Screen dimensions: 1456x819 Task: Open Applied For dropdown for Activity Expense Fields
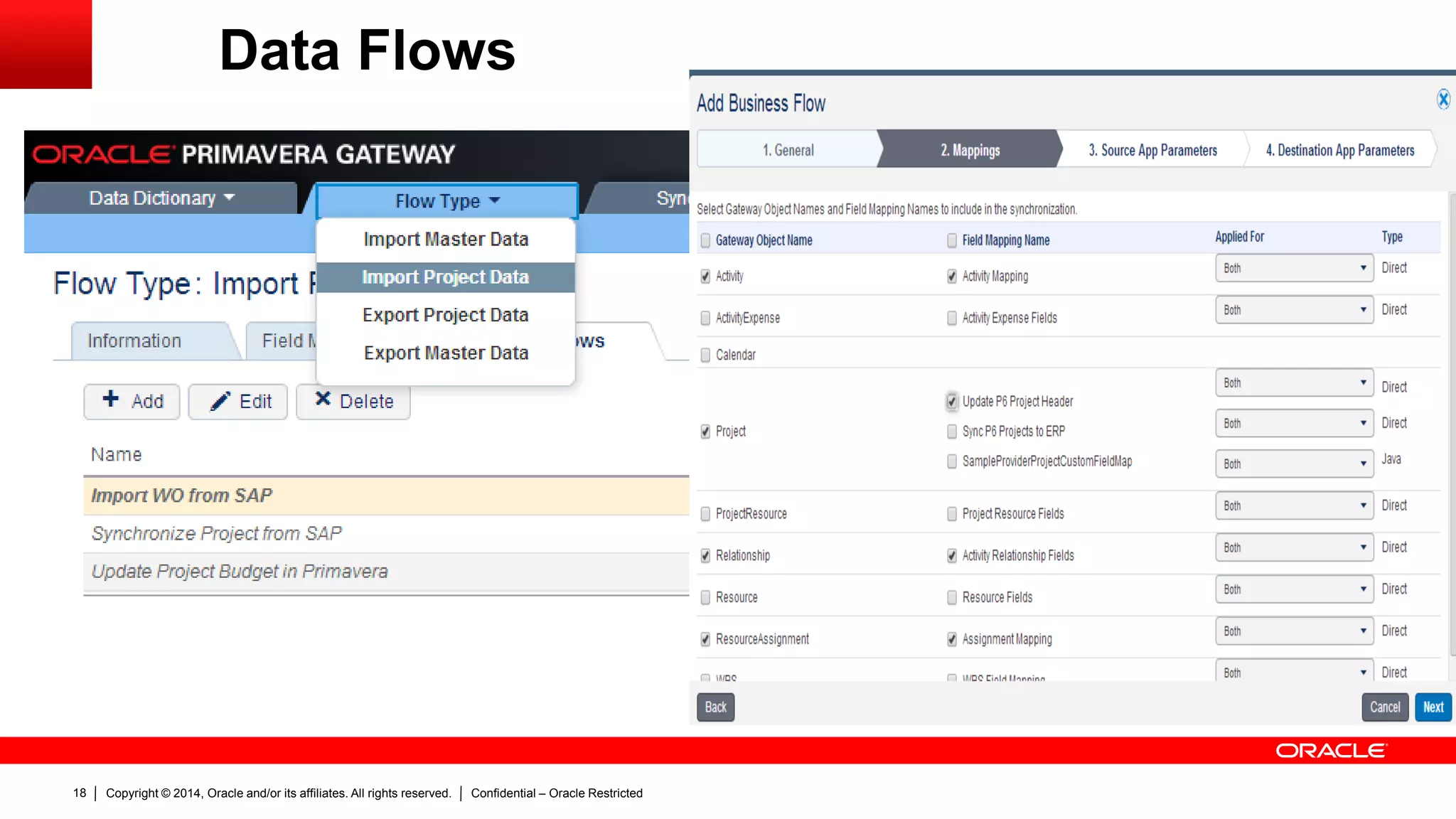[x=1294, y=310]
